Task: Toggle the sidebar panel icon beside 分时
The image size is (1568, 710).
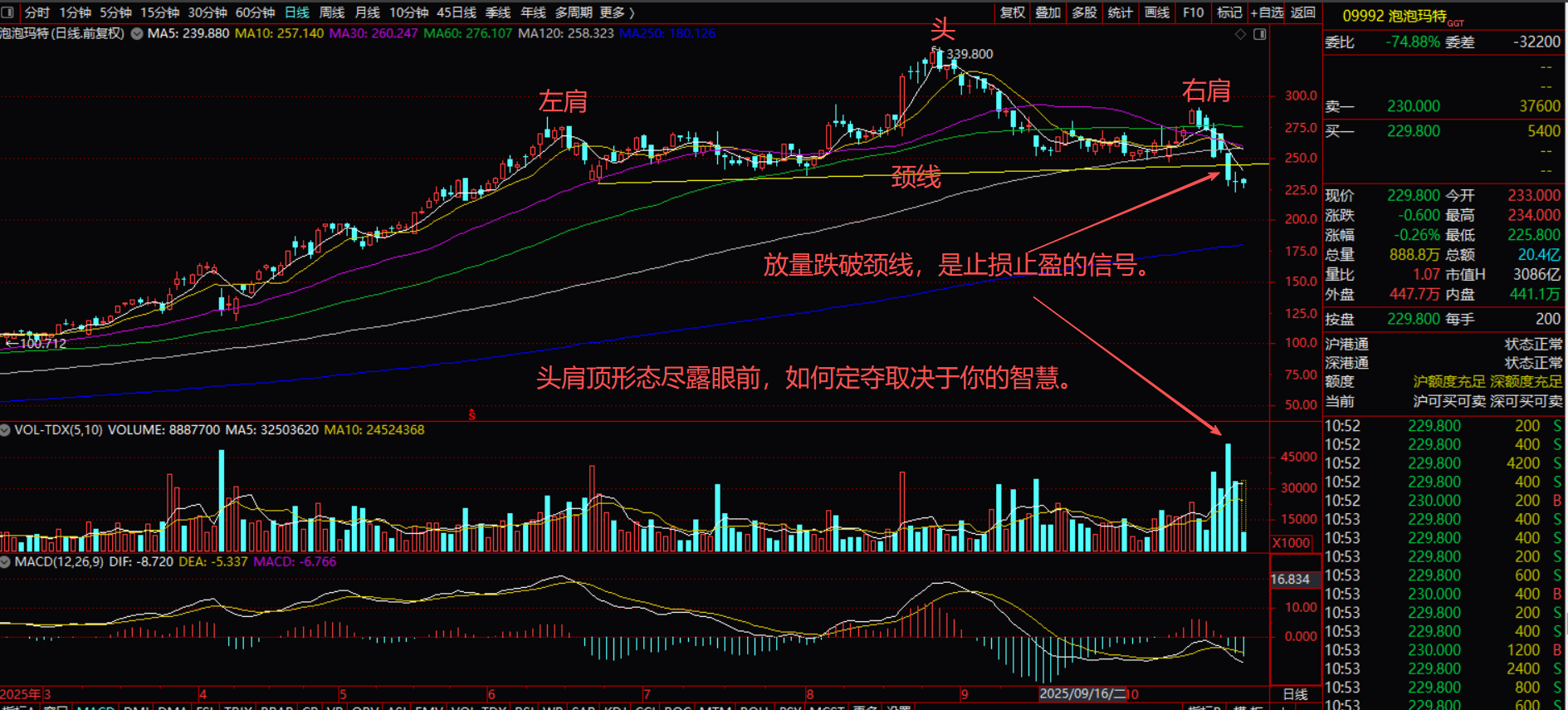Action: (7, 12)
